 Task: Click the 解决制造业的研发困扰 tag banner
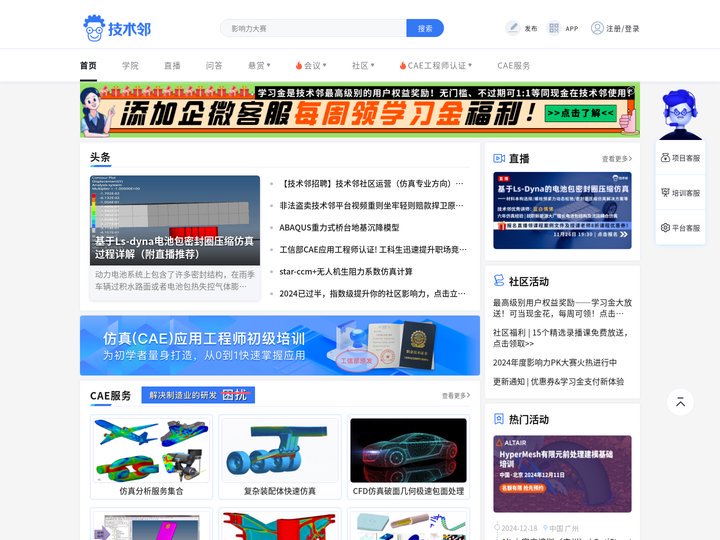pos(198,395)
